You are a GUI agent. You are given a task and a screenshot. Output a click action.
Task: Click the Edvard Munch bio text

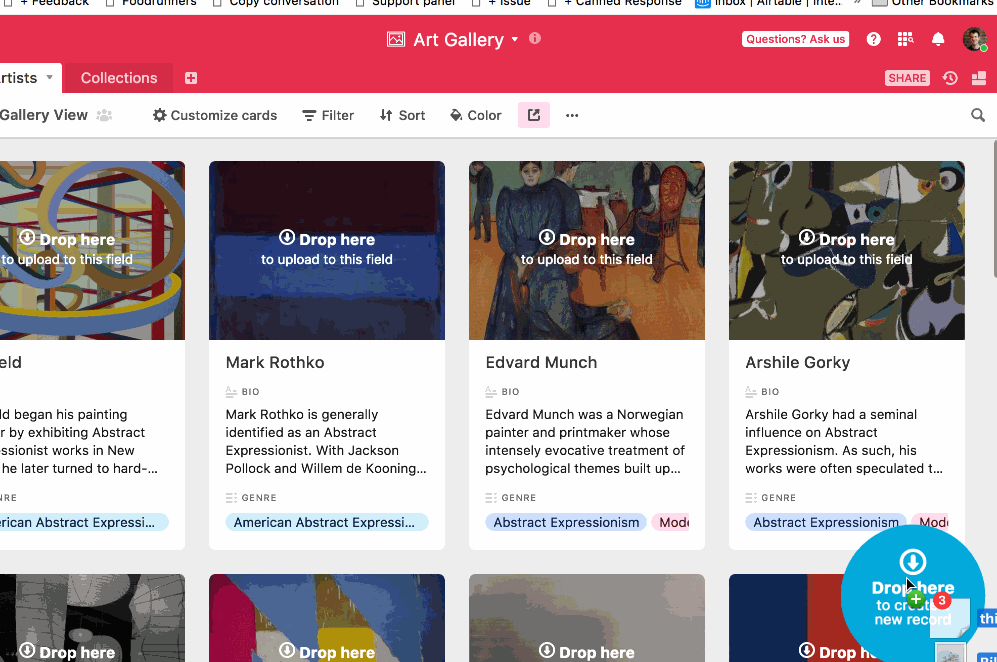coord(585,441)
